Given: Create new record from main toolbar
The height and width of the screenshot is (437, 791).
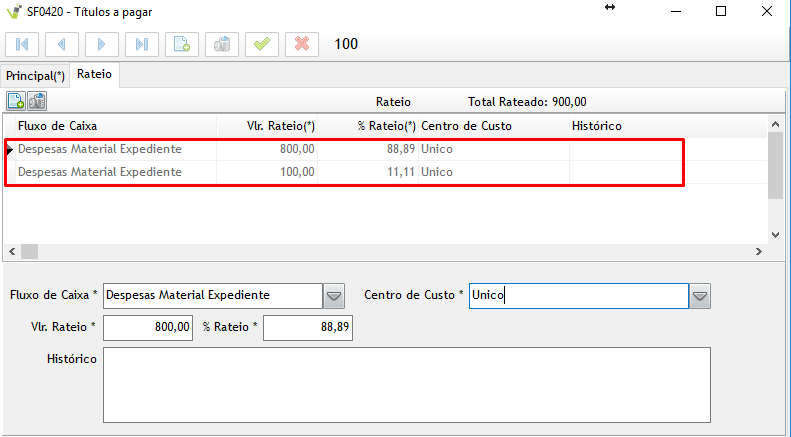Looking at the screenshot, I should tap(182, 44).
